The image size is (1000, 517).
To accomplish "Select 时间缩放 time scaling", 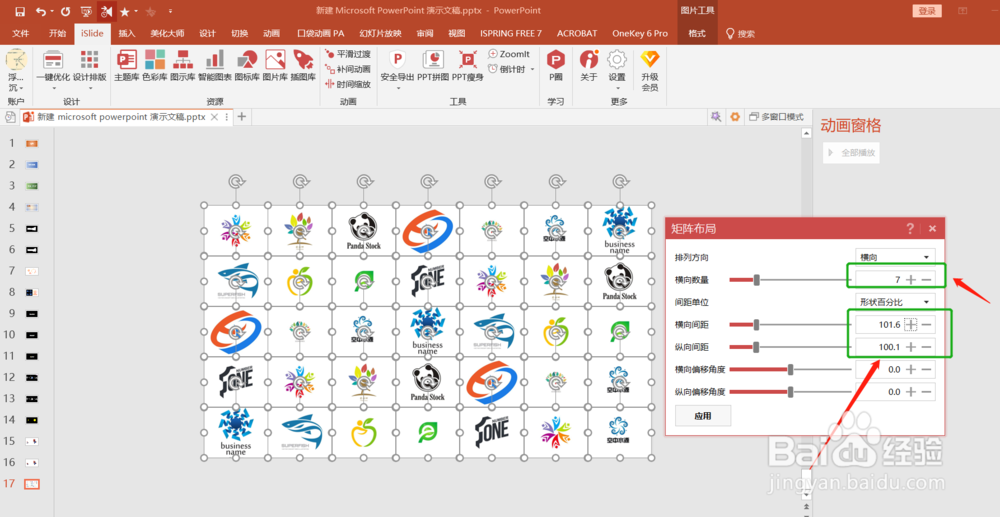I will click(x=348, y=84).
